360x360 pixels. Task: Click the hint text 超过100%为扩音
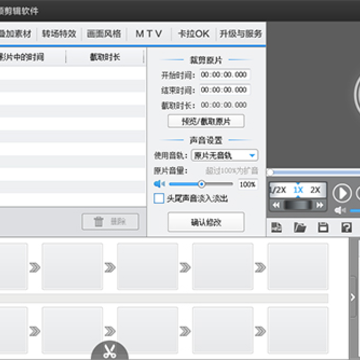(232, 171)
